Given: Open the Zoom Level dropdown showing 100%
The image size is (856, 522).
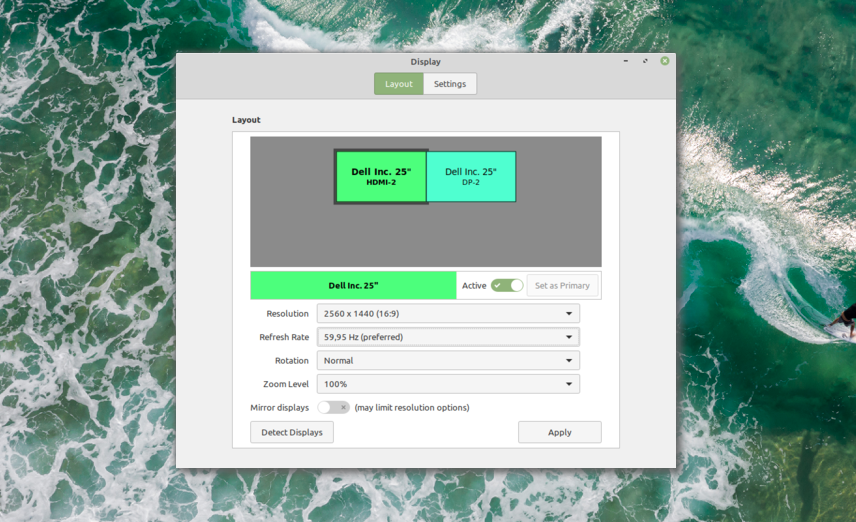Looking at the screenshot, I should click(x=448, y=384).
